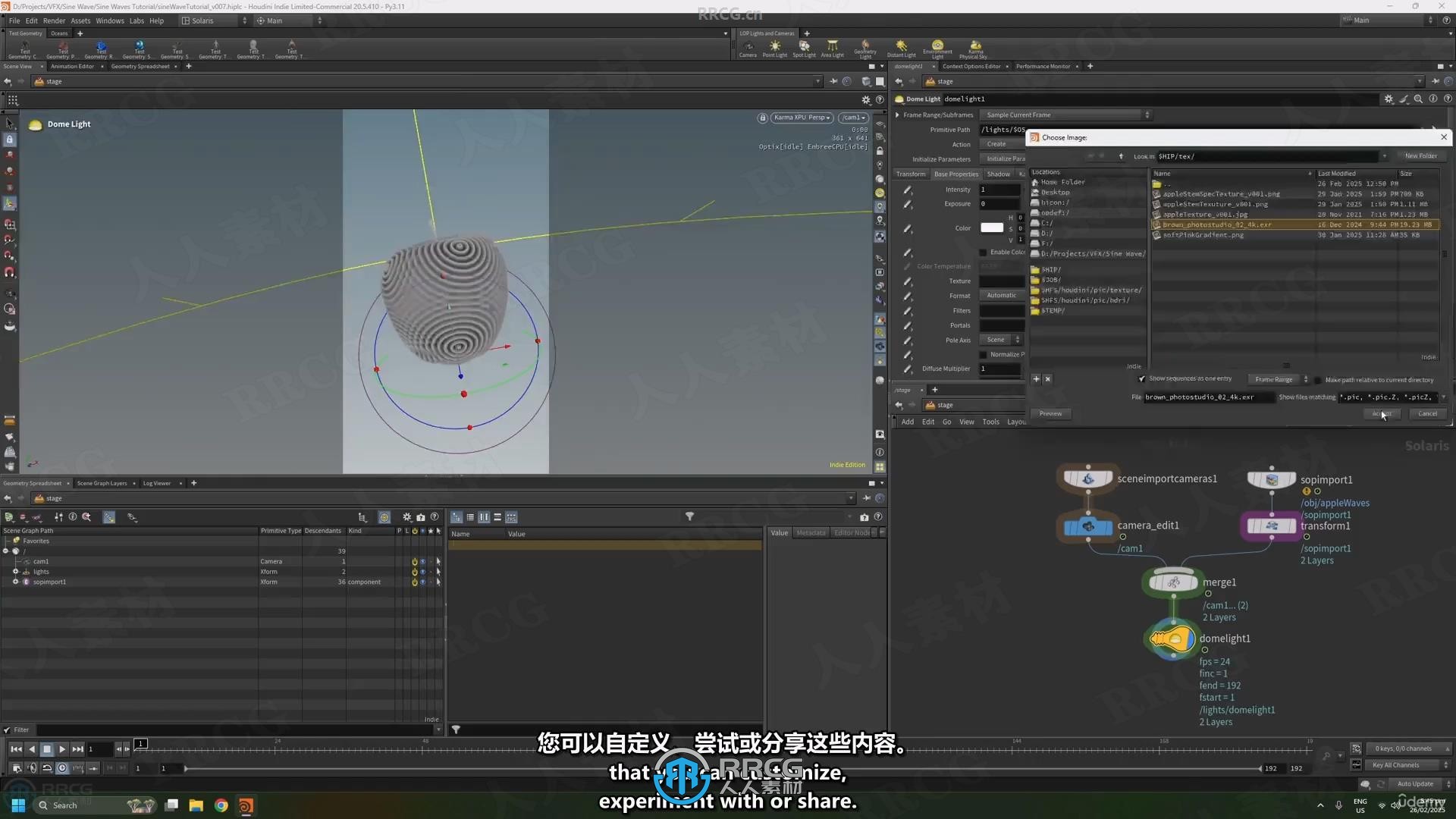Open the cam1 camera dropdown

click(853, 118)
